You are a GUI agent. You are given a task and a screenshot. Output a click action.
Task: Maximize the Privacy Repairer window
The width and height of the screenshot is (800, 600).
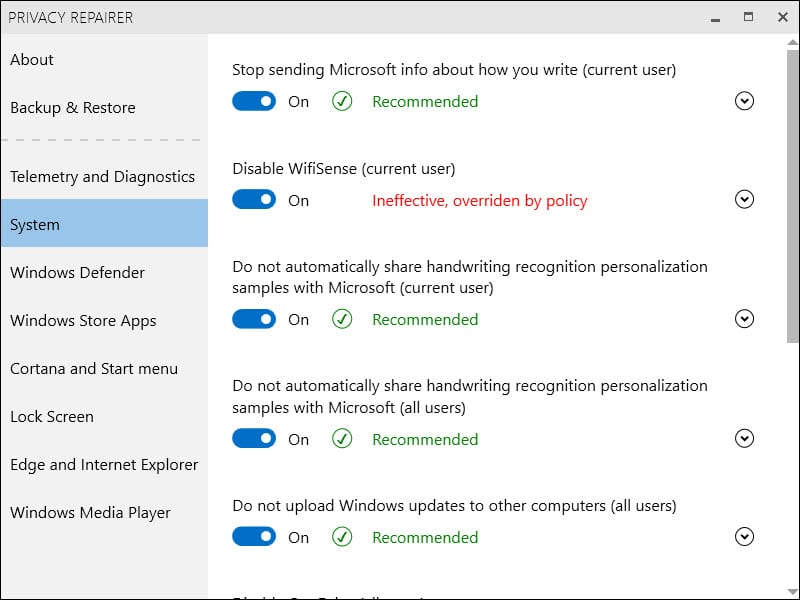click(x=748, y=17)
